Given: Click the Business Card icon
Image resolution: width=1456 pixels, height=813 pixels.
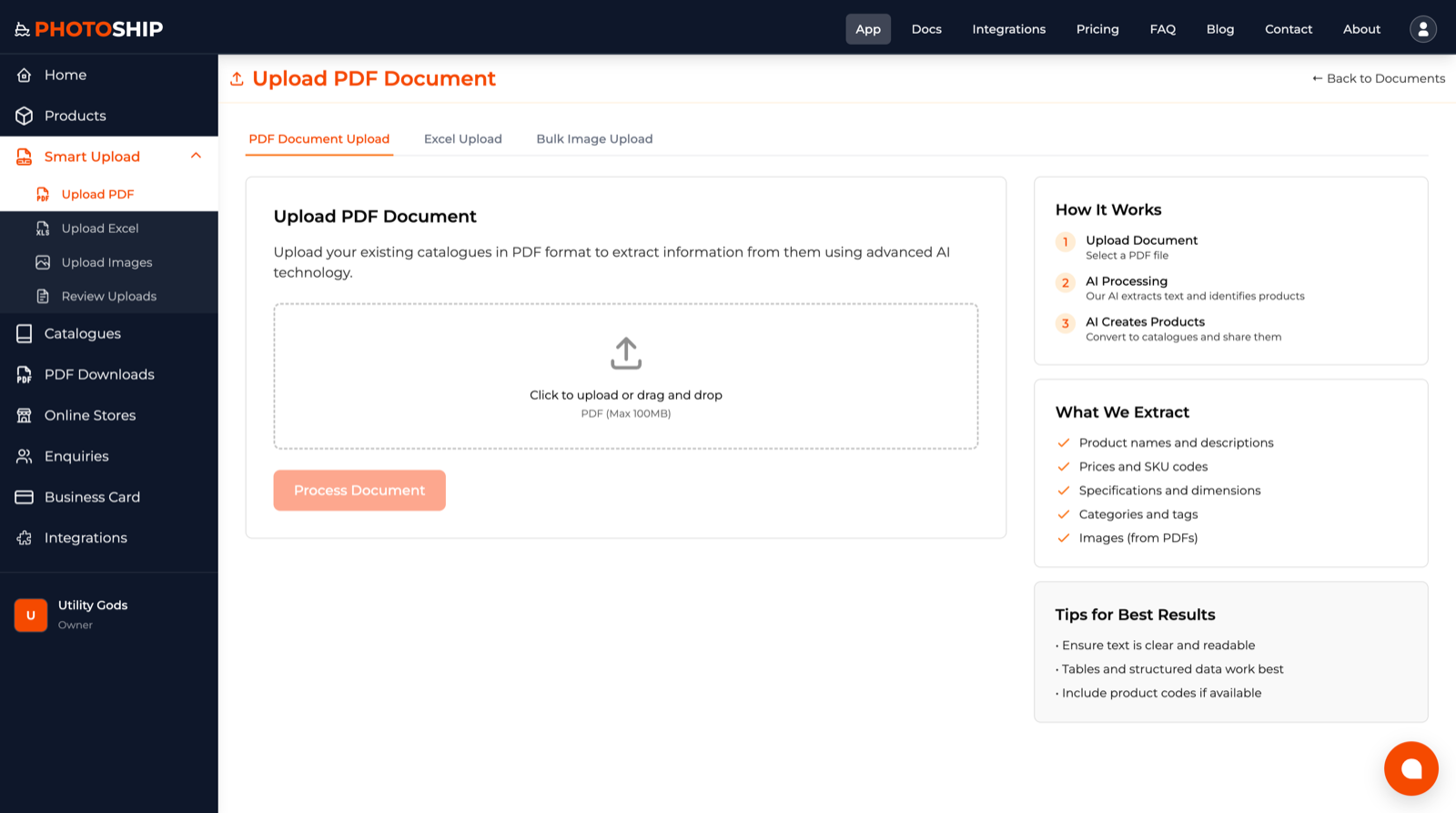Looking at the screenshot, I should coord(25,497).
